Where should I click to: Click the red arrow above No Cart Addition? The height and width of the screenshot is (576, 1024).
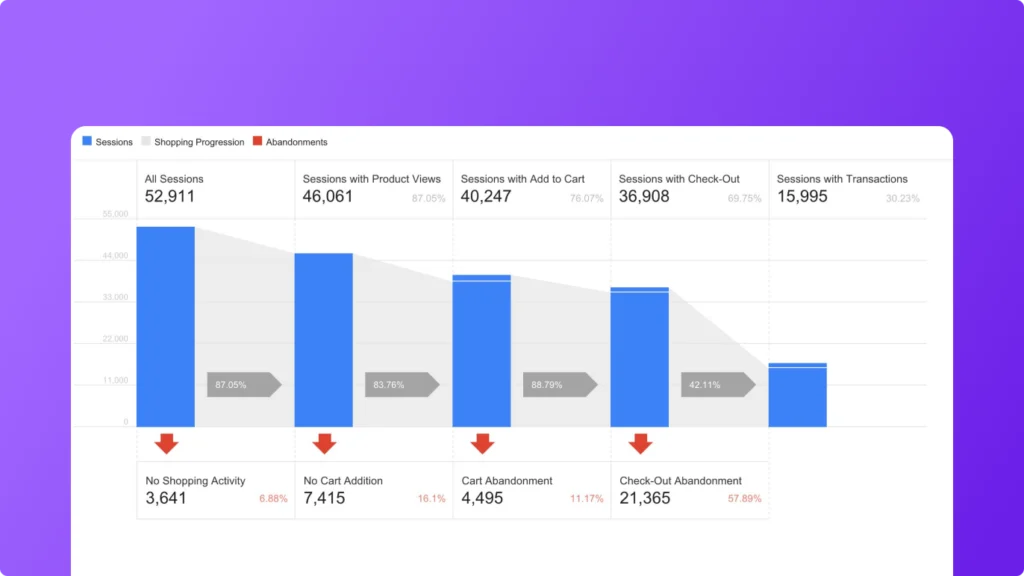[x=325, y=443]
